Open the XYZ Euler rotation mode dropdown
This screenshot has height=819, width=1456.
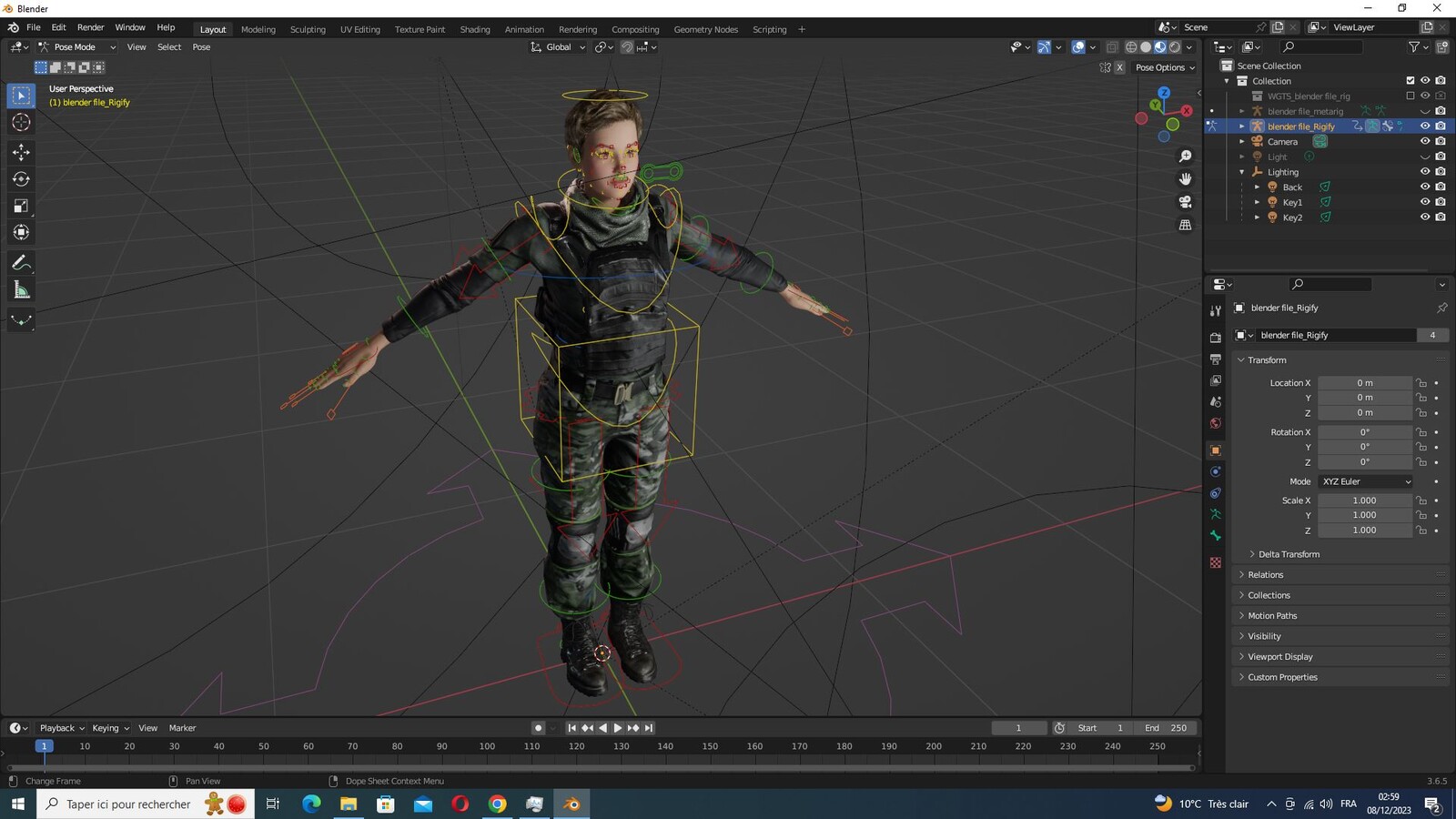tap(1366, 481)
